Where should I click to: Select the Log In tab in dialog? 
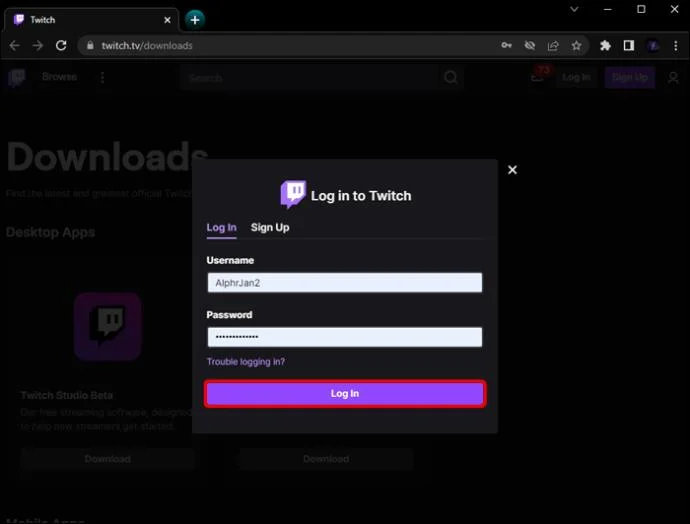[x=221, y=227]
